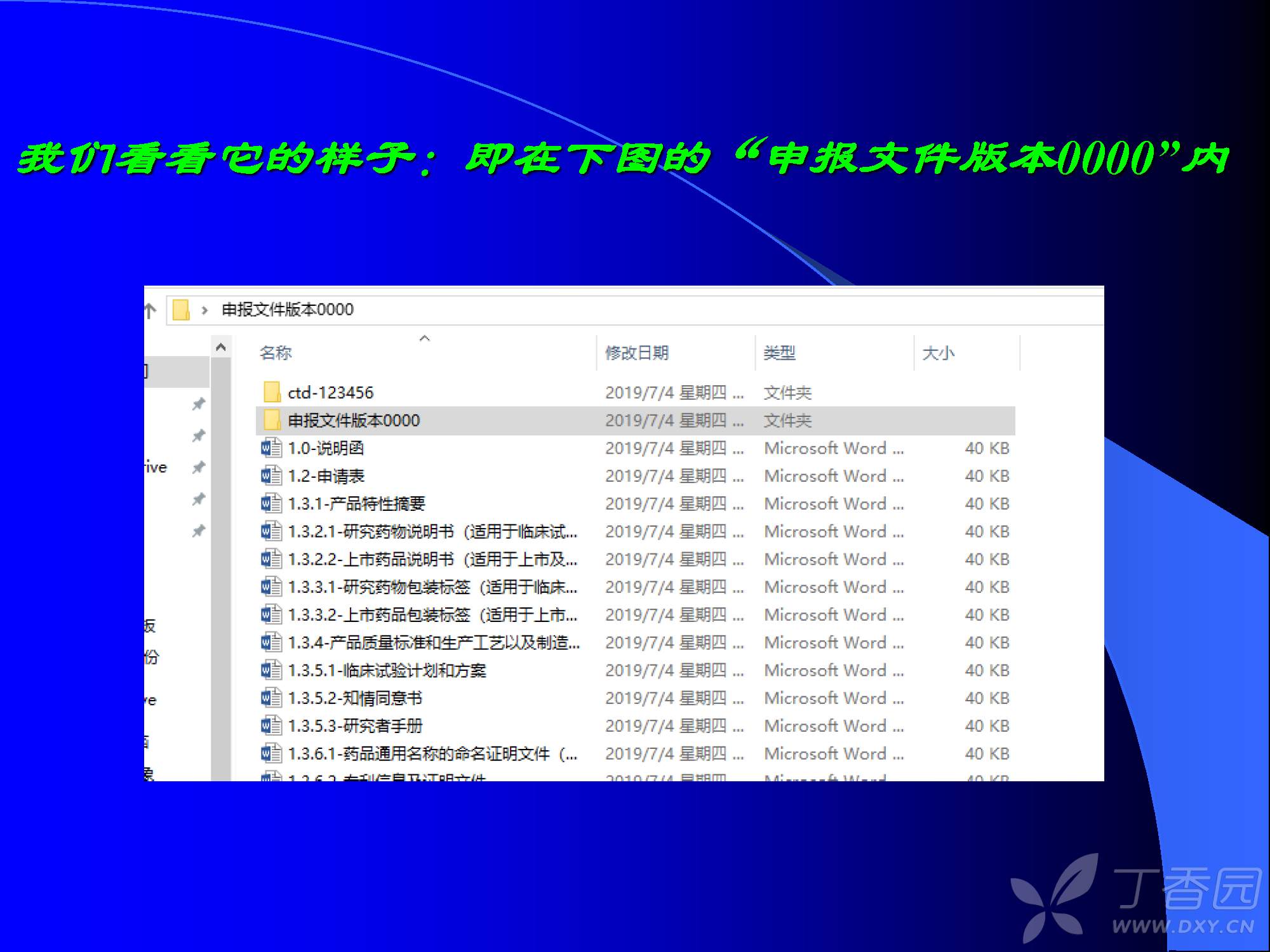This screenshot has height=952, width=1270.
Task: Click Microsoft Word type cell of 1.0-说明函
Action: tap(834, 449)
